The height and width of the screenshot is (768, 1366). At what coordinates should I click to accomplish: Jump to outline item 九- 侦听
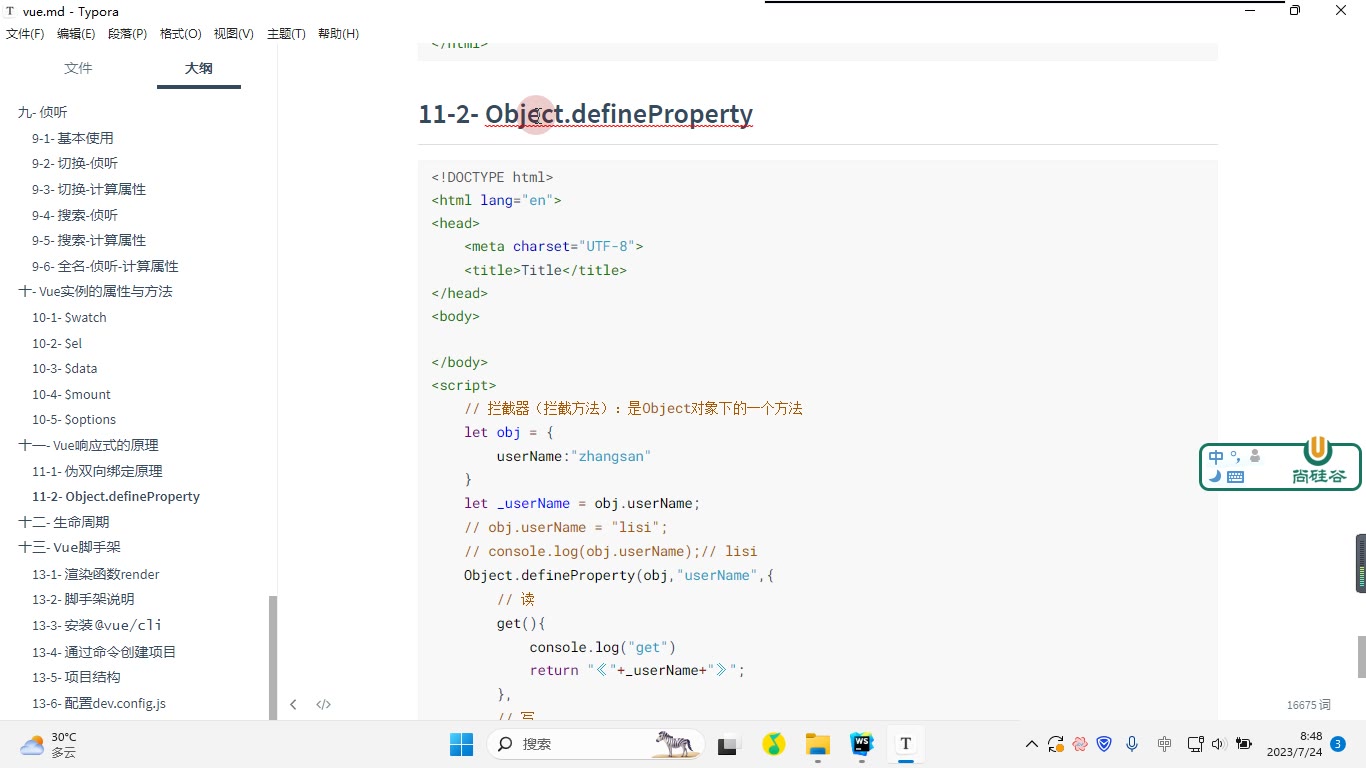(x=43, y=113)
